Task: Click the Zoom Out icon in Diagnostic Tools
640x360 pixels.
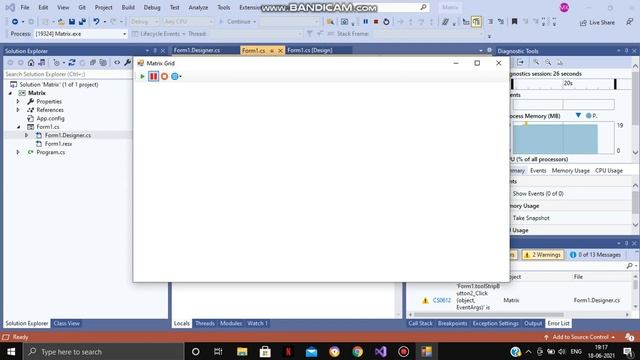Action: pos(548,62)
